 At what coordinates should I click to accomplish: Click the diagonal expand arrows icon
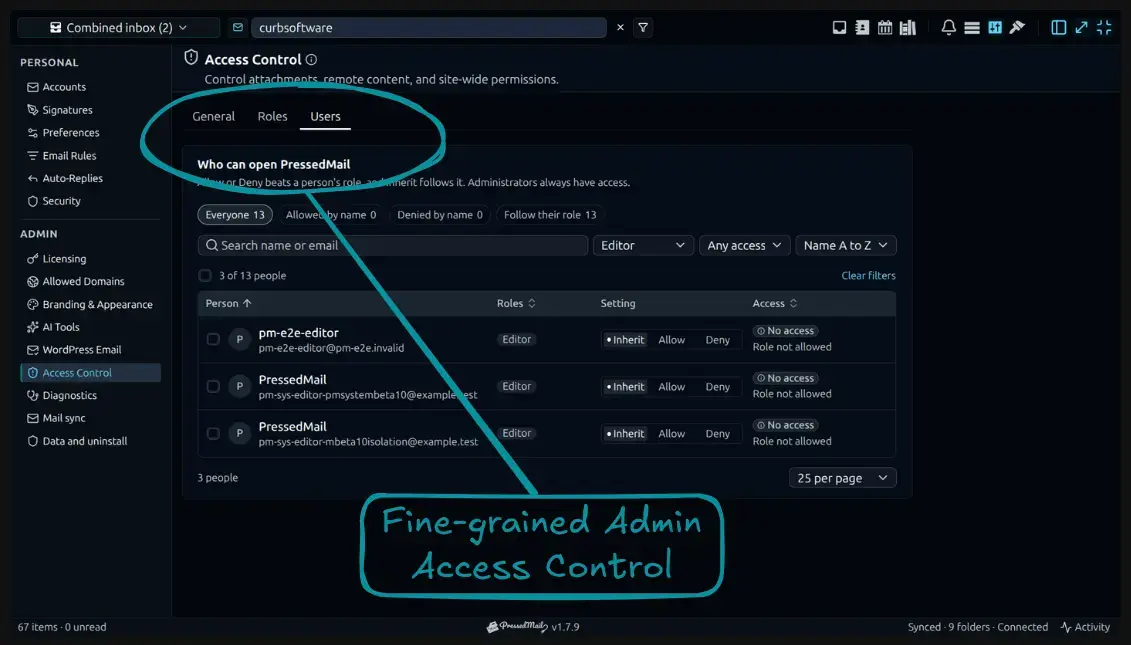tap(1081, 27)
